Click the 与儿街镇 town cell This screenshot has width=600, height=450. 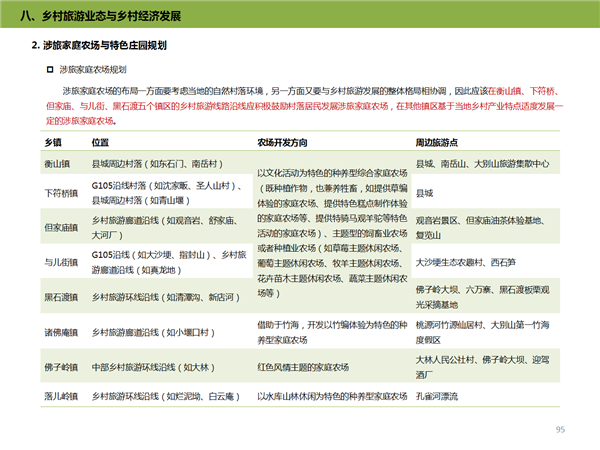tap(60, 262)
